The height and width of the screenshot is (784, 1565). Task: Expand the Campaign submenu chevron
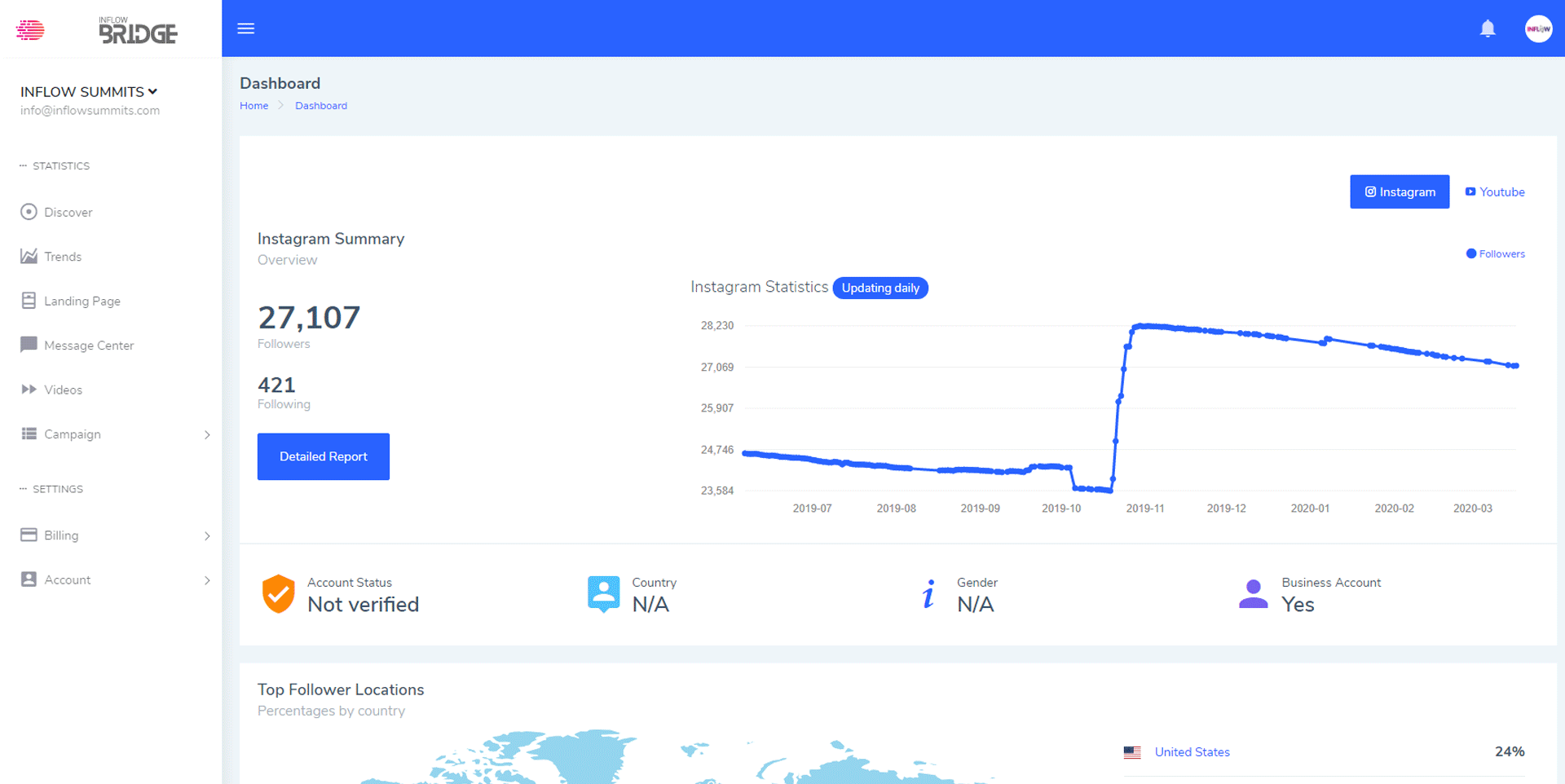click(x=207, y=434)
